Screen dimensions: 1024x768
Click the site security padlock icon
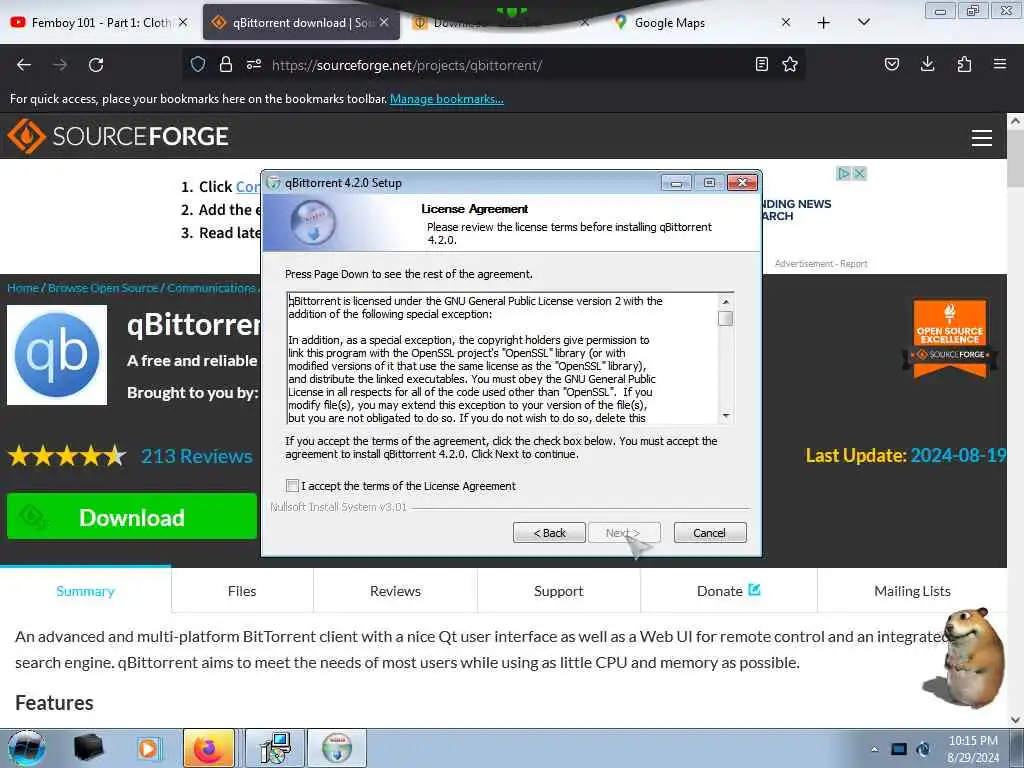point(226,64)
